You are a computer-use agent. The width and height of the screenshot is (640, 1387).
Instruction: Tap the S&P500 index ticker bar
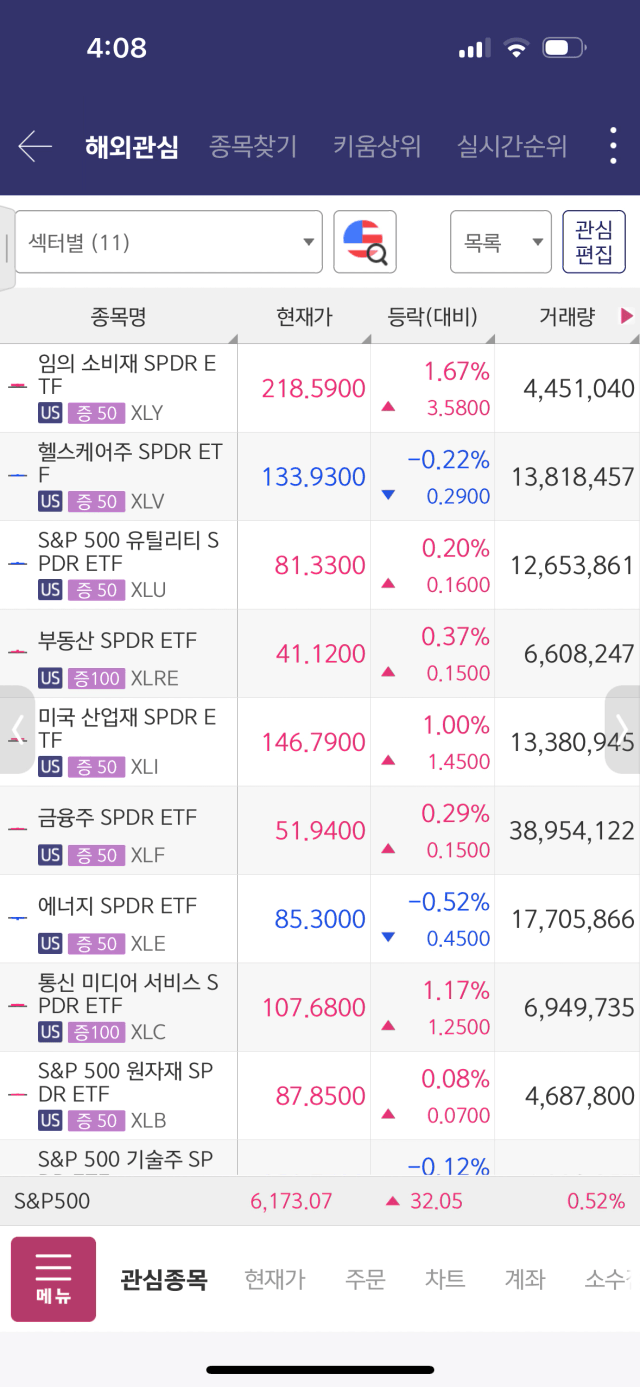tap(320, 1201)
